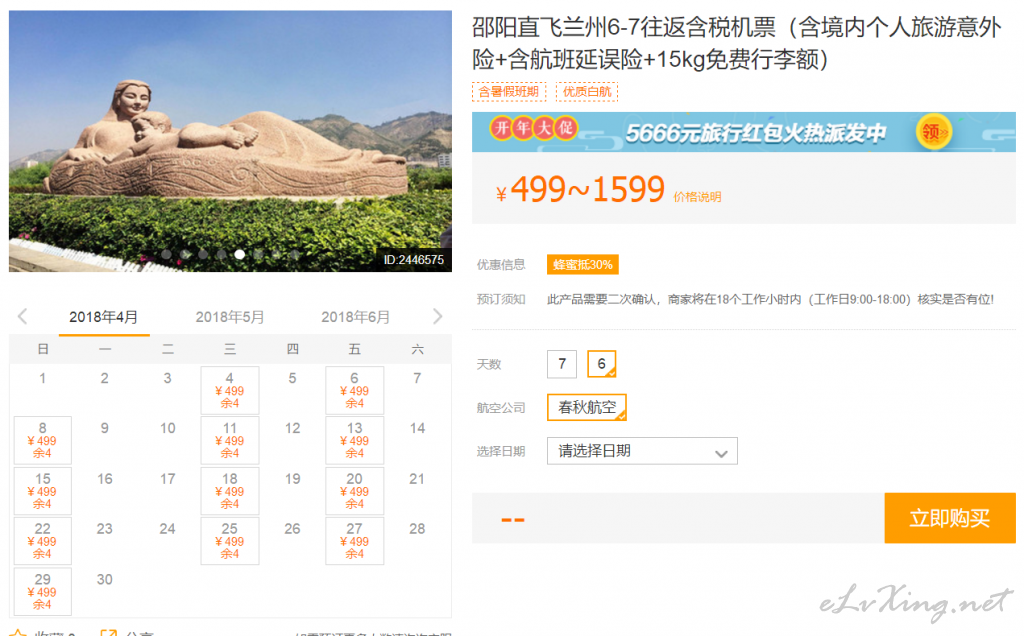The width and height of the screenshot is (1024, 636).
Task: Switch to the 2018年5月 tab
Action: (230, 317)
